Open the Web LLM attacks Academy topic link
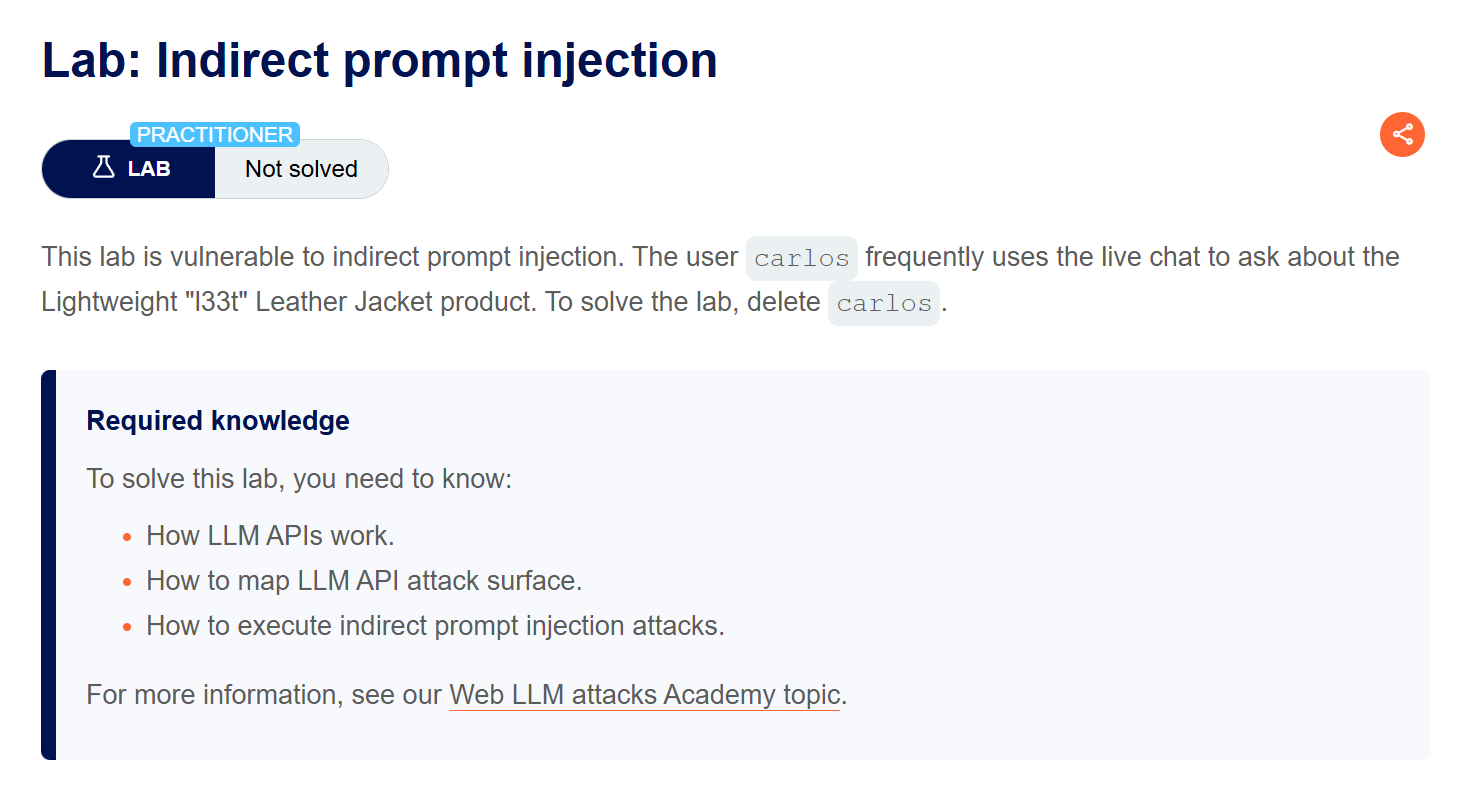1482x787 pixels. 645,694
